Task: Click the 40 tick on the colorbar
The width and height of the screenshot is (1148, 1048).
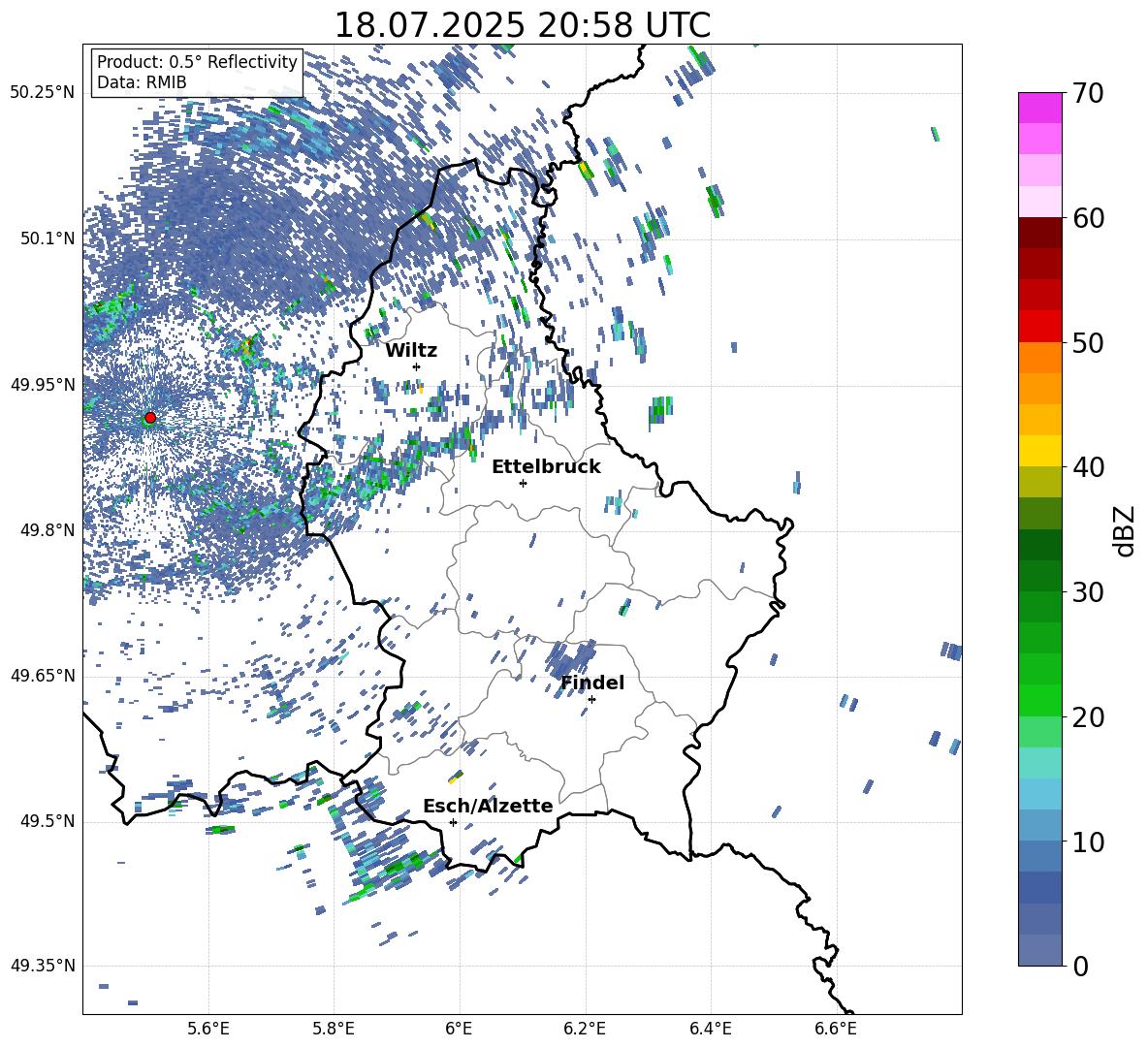Action: pos(1088,467)
